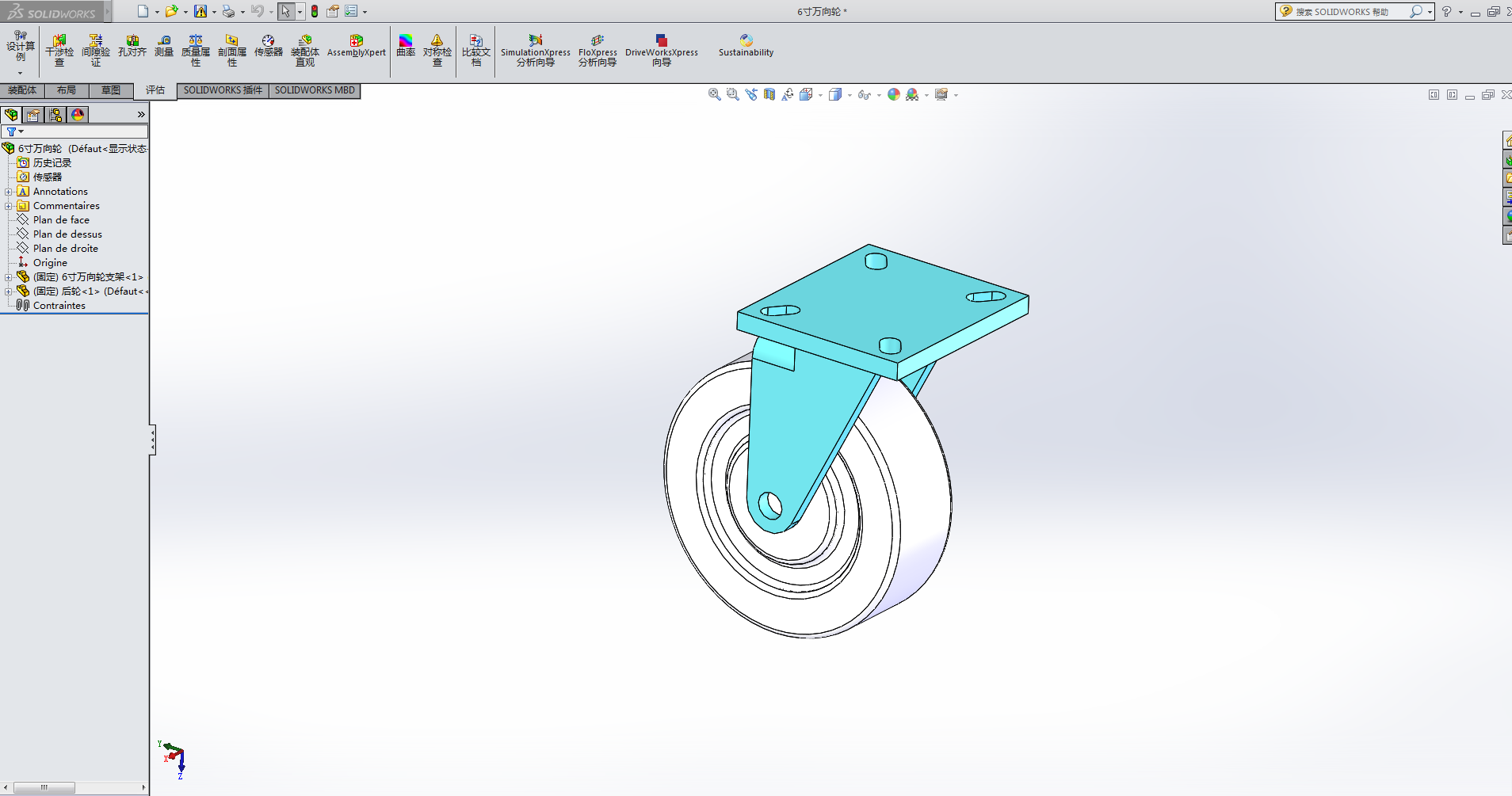Click the Edit Appearance color ball
Viewport: 1512px width, 796px height.
coord(894,94)
